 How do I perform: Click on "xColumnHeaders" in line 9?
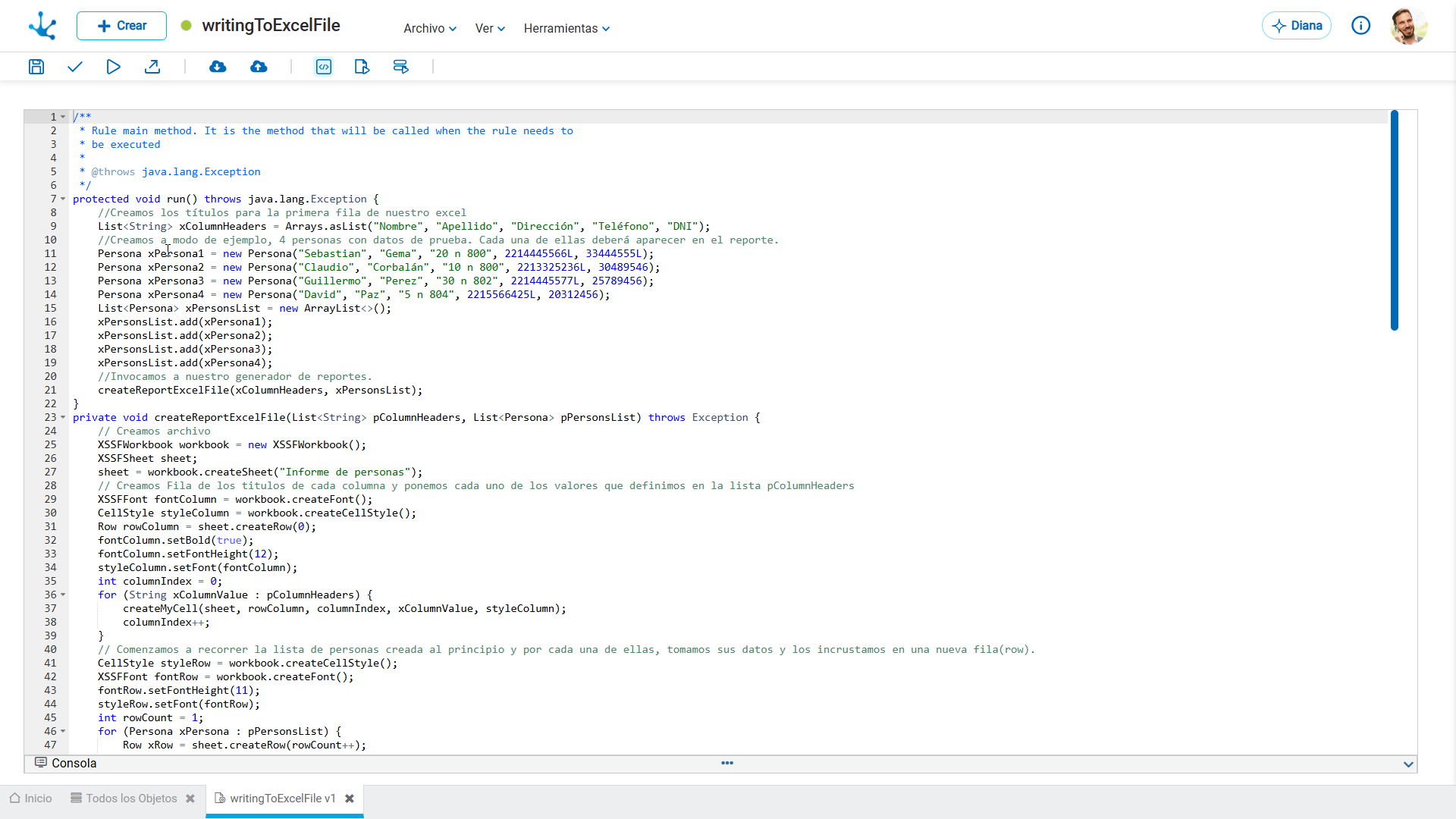223,227
